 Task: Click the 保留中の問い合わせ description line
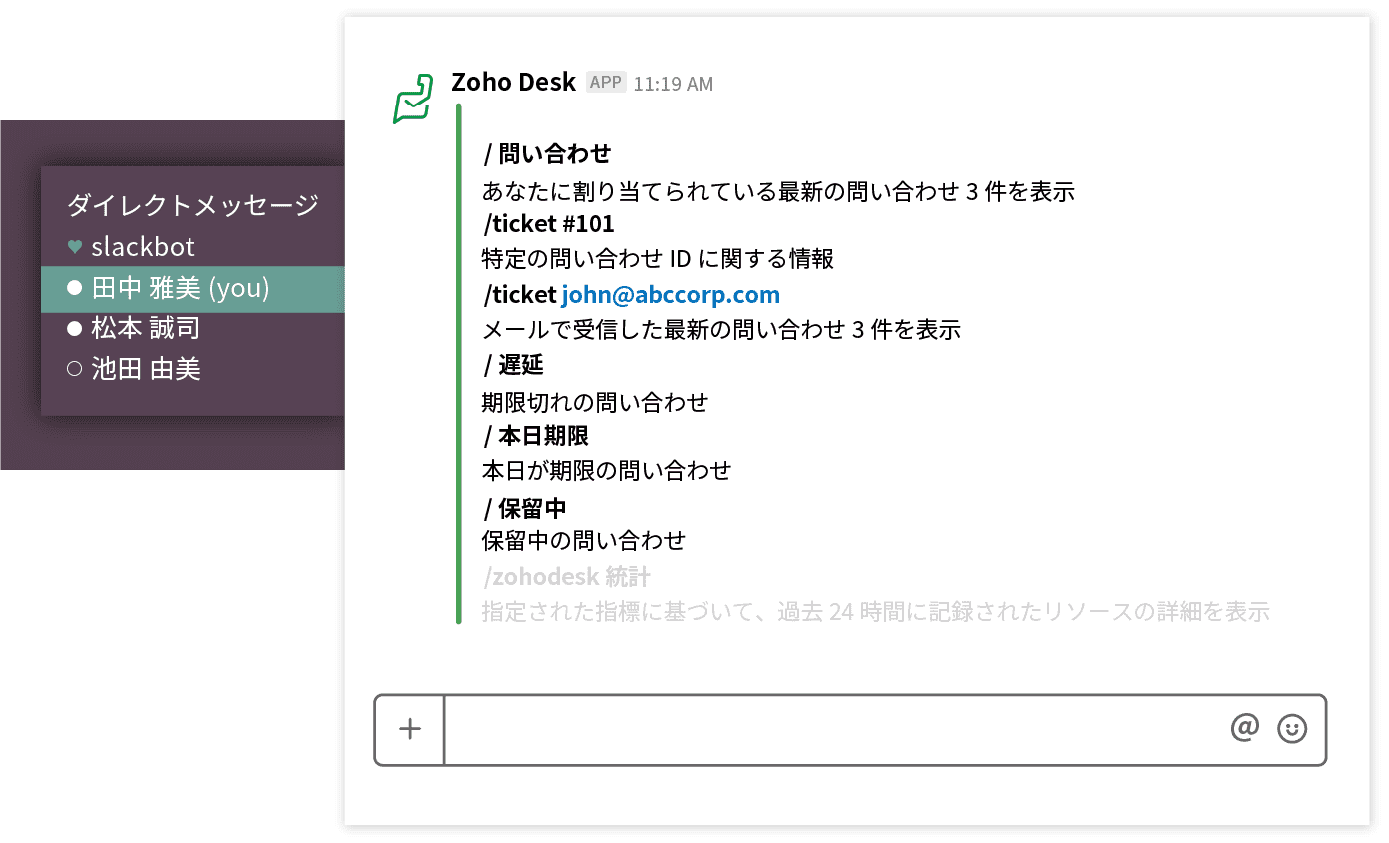tap(584, 540)
